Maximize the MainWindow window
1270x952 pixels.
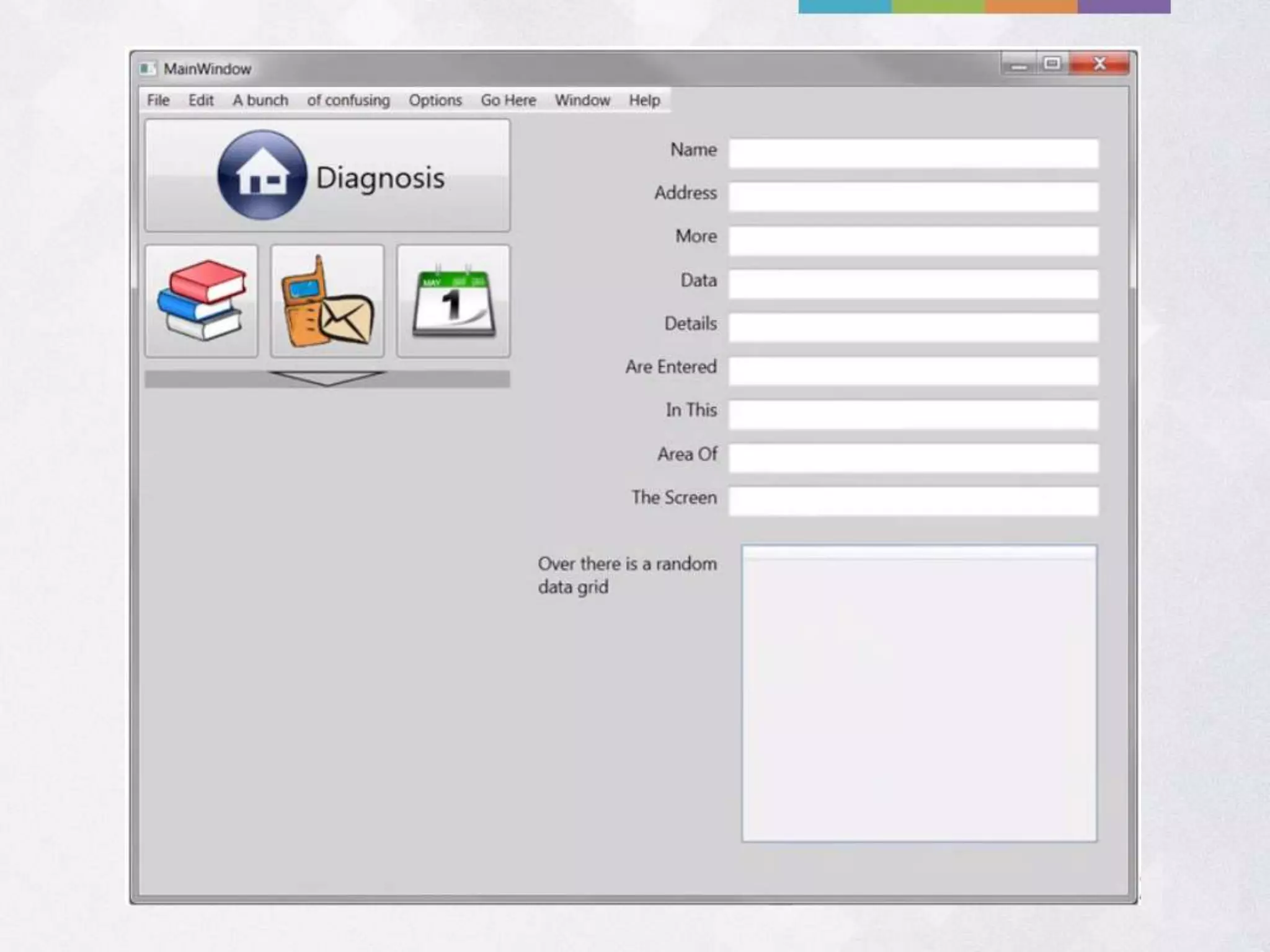click(x=1052, y=64)
